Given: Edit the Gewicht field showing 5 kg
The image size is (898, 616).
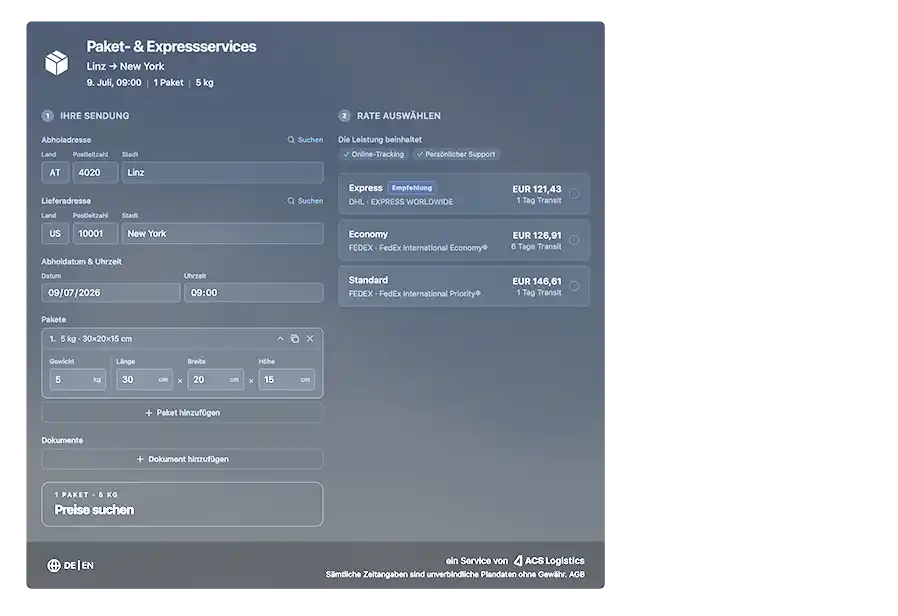Looking at the screenshot, I should pyautogui.click(x=77, y=380).
